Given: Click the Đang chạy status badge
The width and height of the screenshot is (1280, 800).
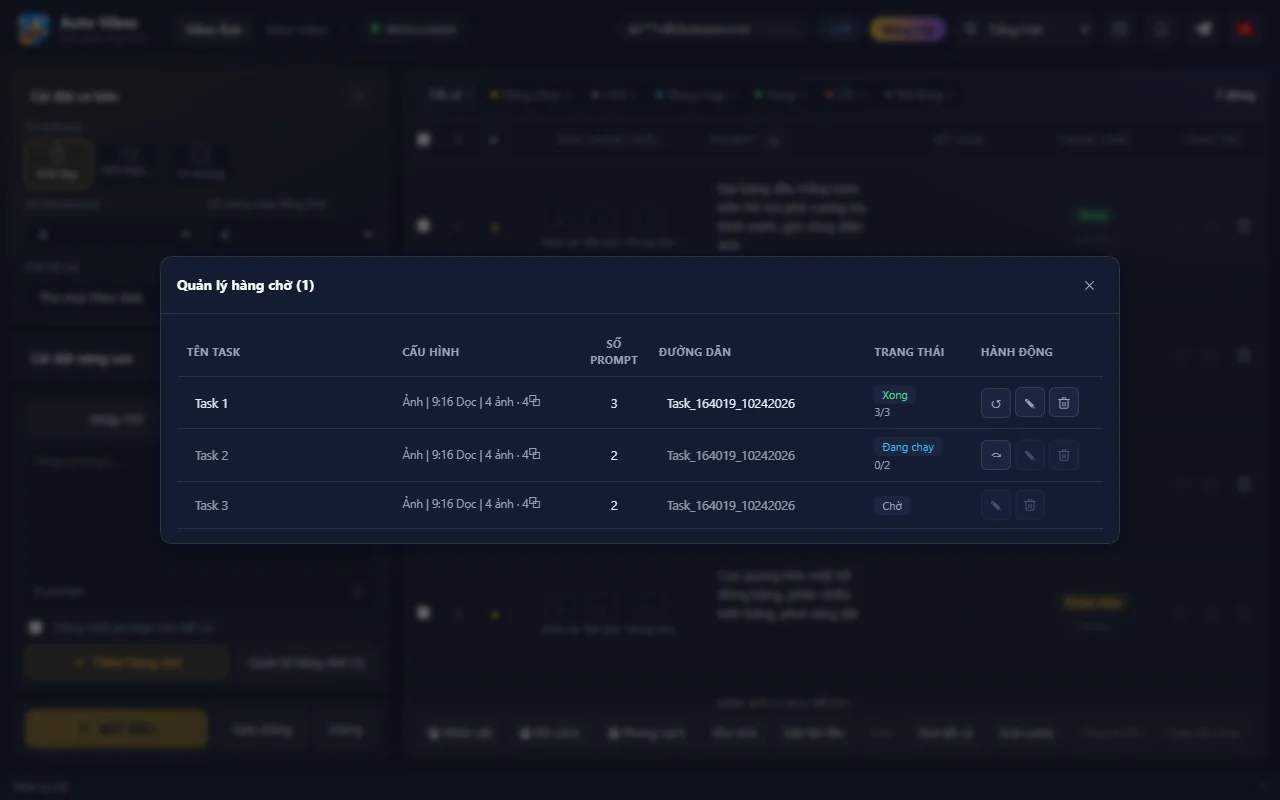Looking at the screenshot, I should (908, 447).
